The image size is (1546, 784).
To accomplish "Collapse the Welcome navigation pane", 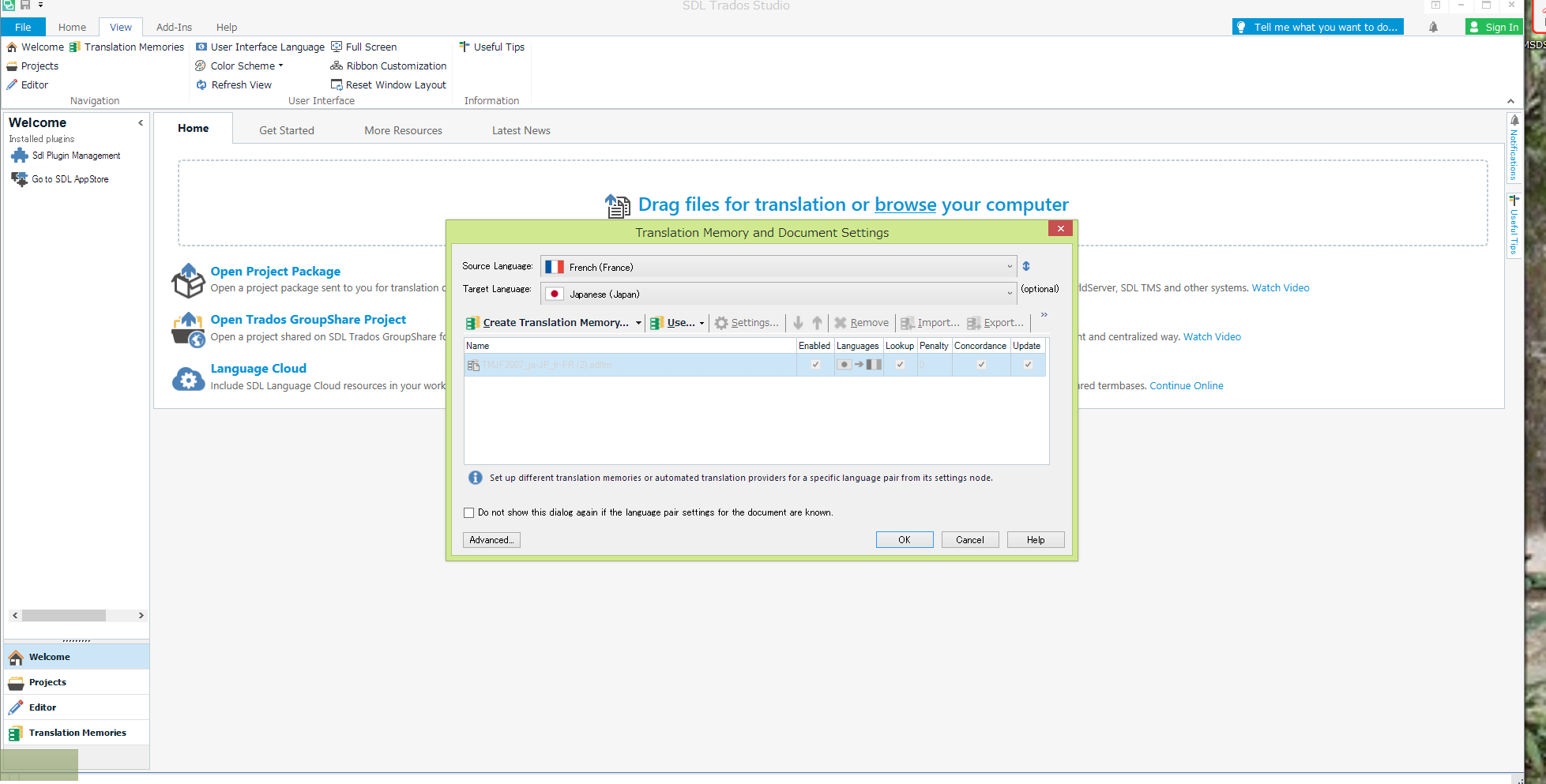I will [x=141, y=122].
